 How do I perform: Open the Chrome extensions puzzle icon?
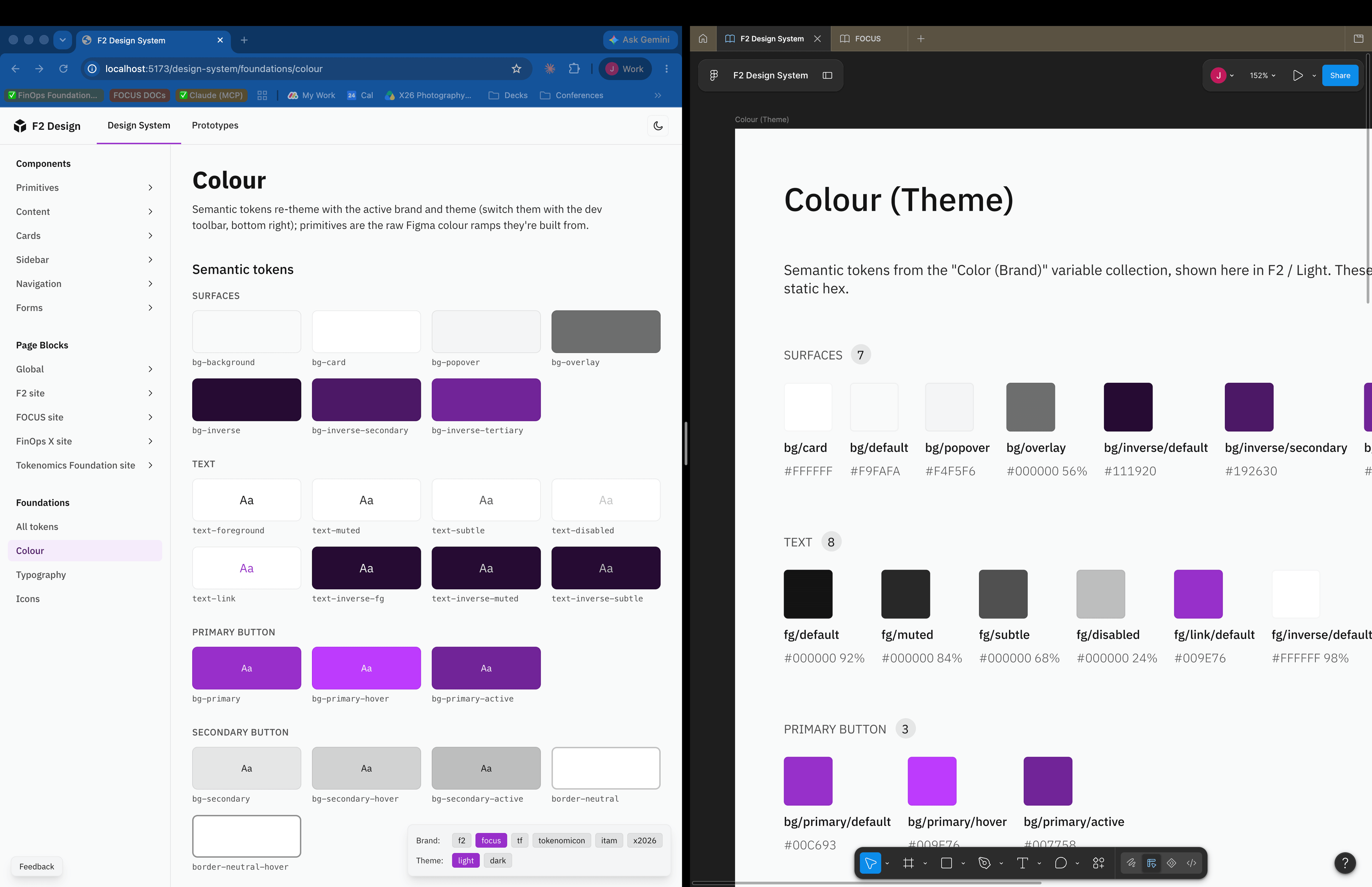point(574,69)
